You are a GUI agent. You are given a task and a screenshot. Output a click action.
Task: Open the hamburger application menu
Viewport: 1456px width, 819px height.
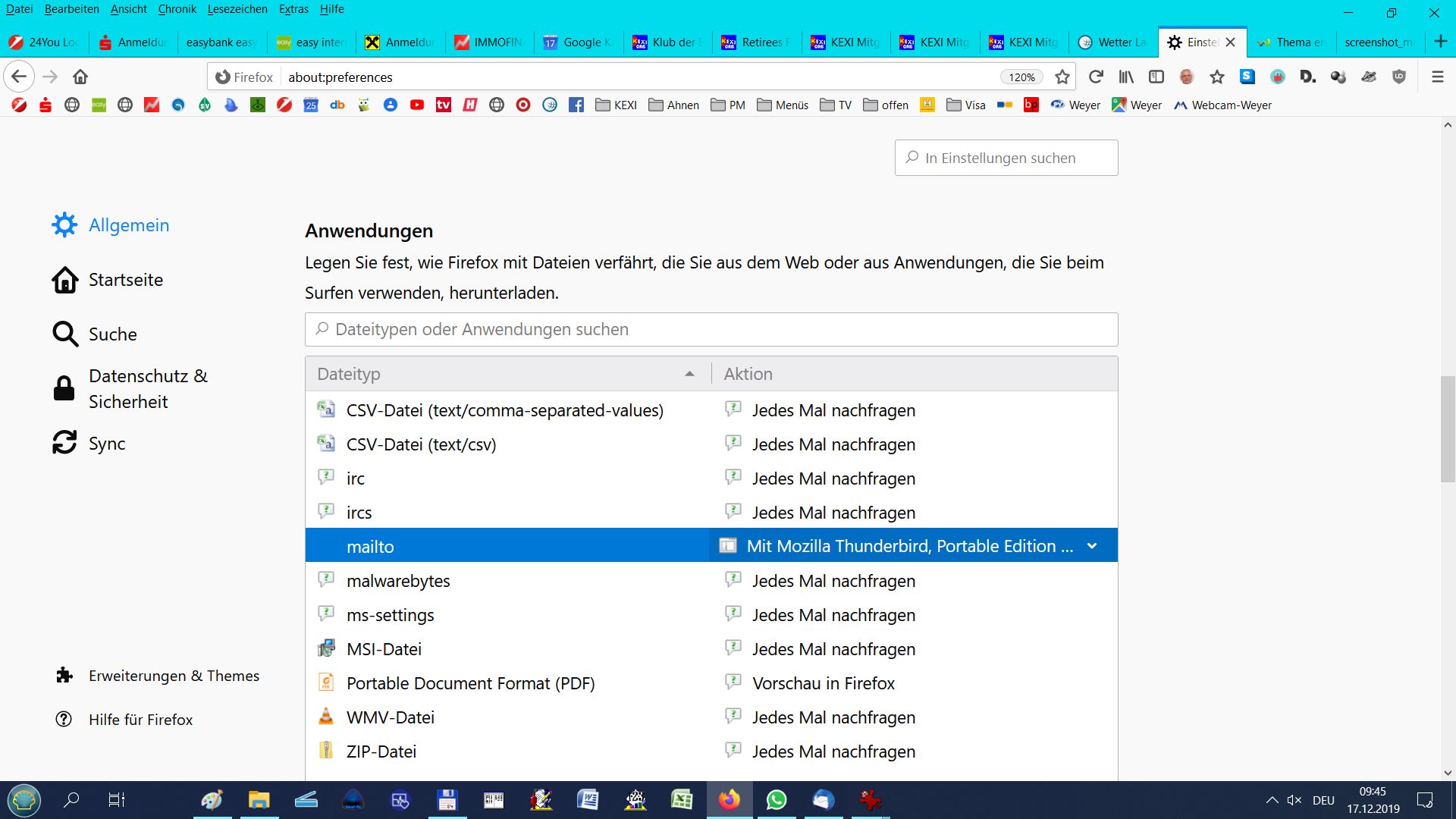click(x=1437, y=77)
